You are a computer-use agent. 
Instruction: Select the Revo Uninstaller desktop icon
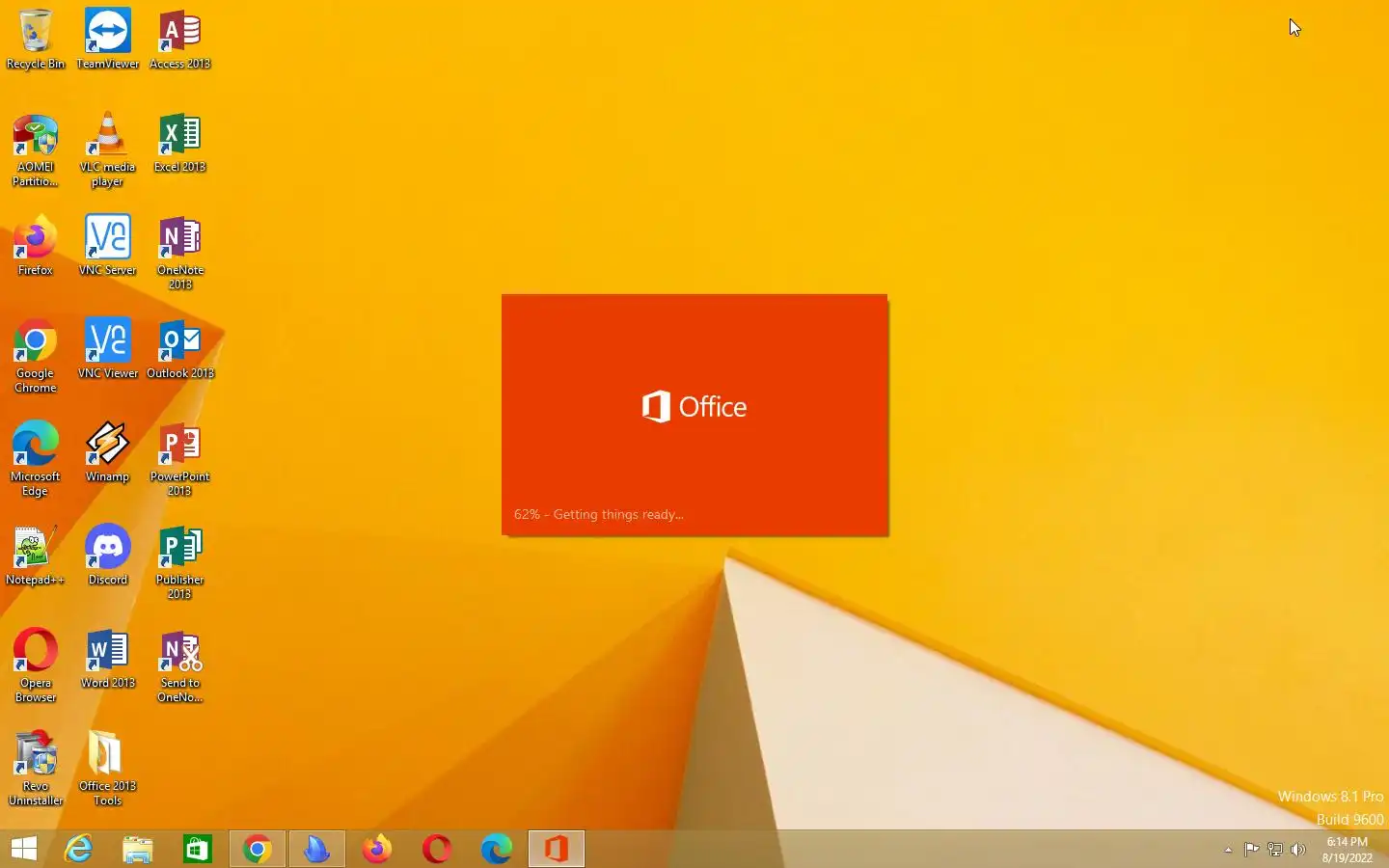36,769
